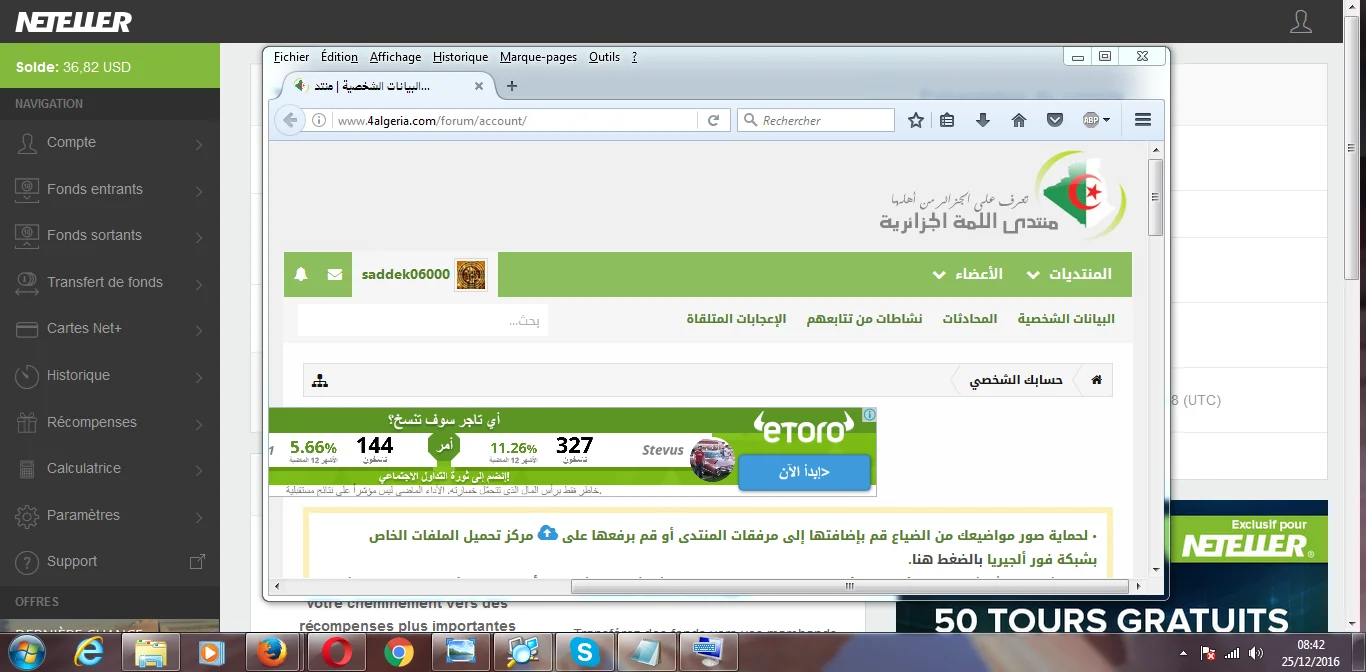The height and width of the screenshot is (672, 1366).
Task: Expand the الأعضاء members dropdown menu
Action: (967, 274)
